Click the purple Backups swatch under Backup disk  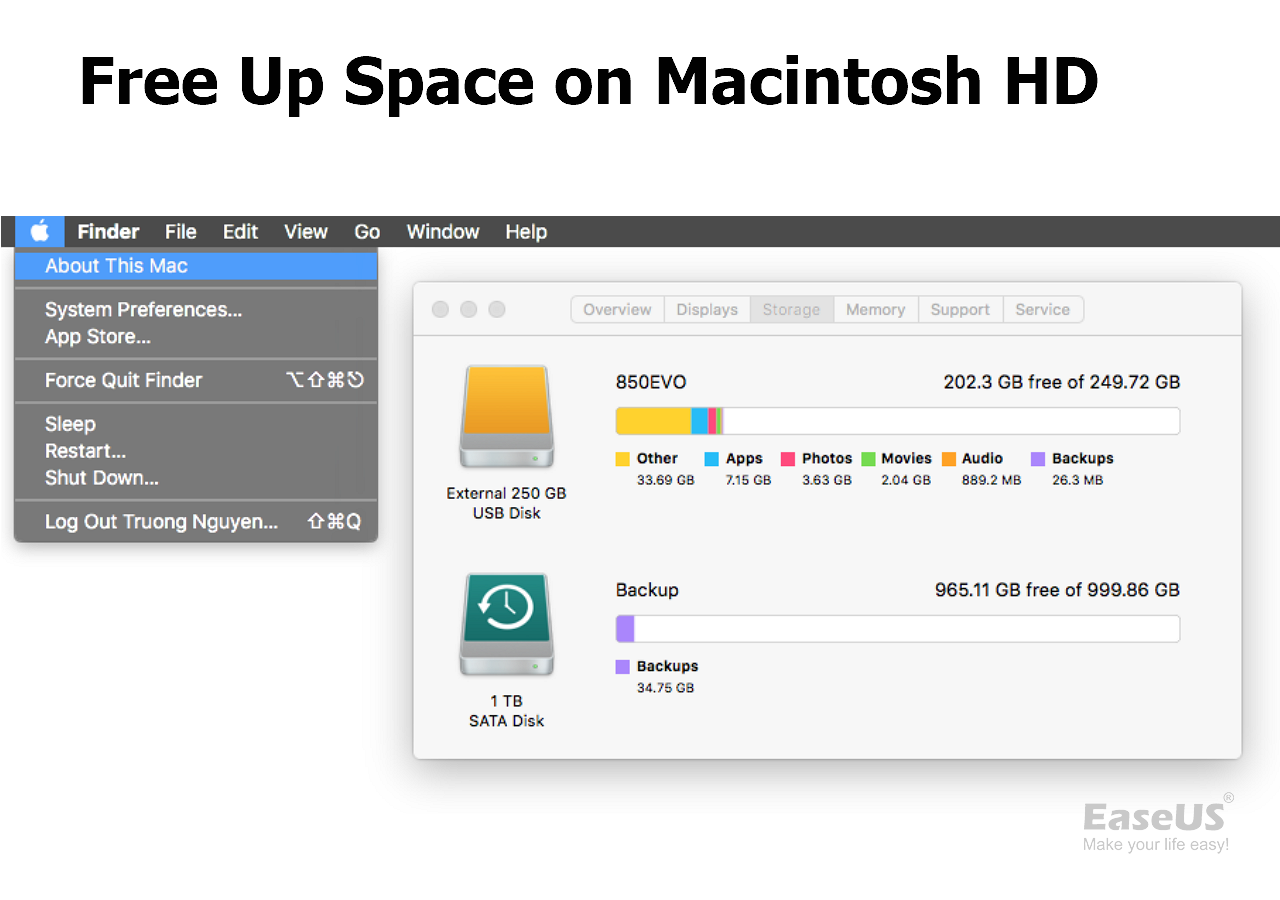(623, 667)
